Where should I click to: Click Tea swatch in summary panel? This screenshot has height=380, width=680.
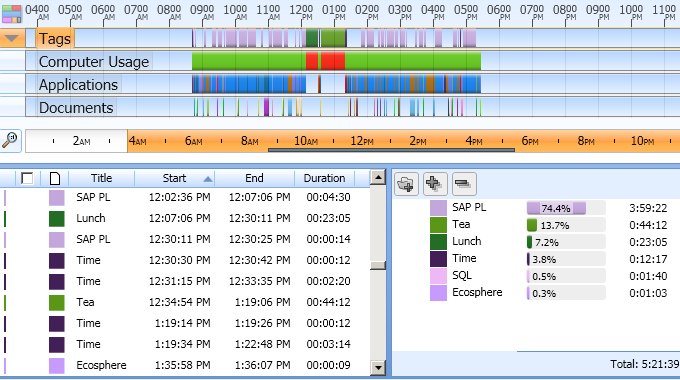438,225
